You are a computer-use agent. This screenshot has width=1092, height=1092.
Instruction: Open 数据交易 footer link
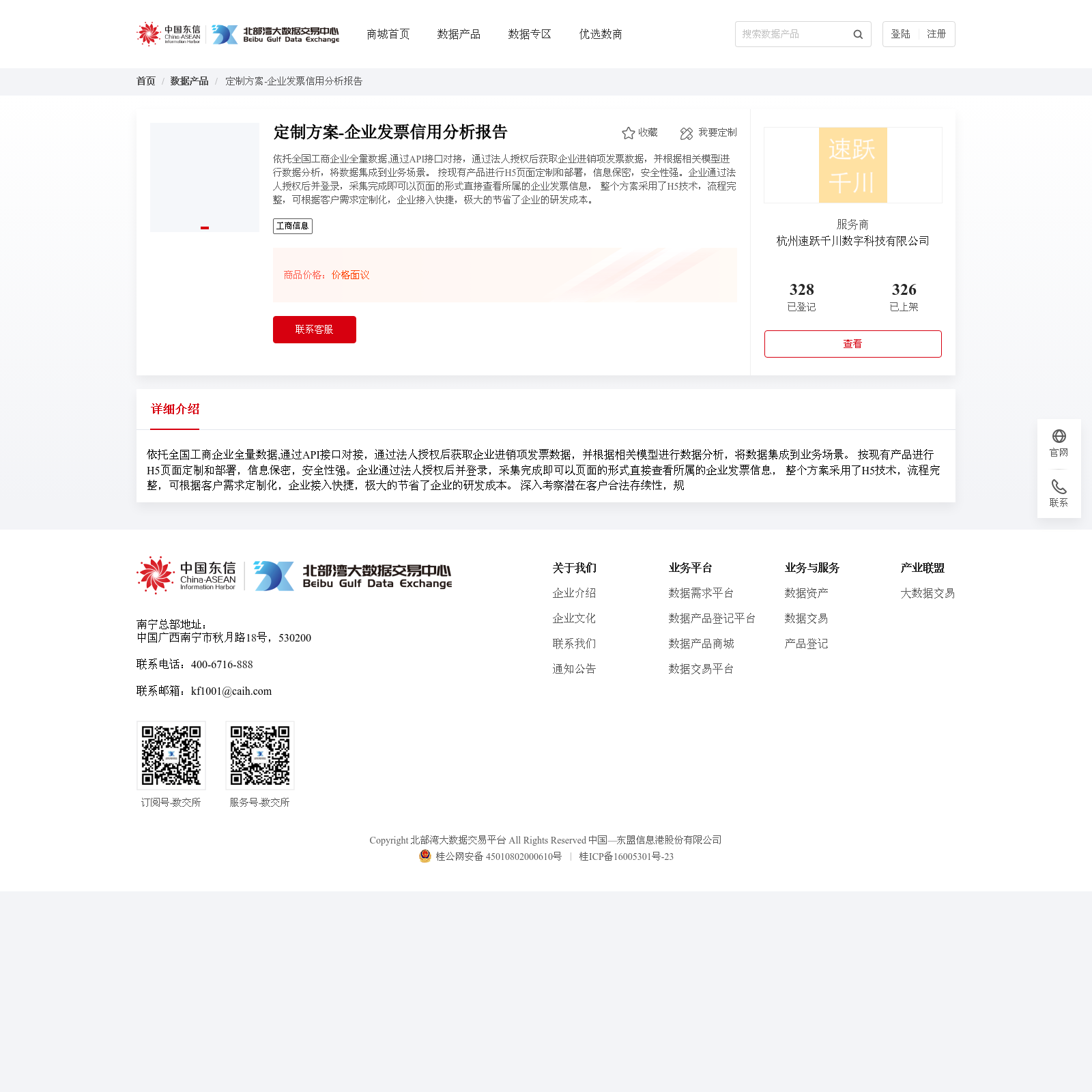pos(806,618)
